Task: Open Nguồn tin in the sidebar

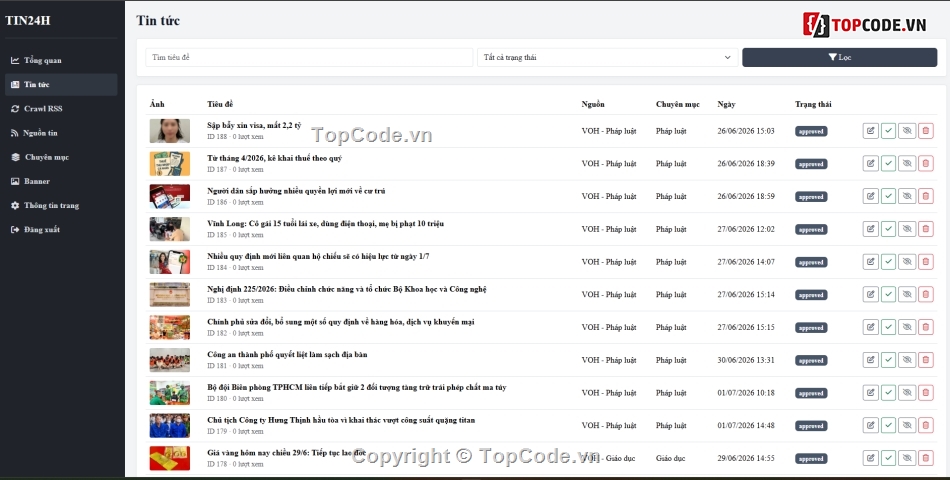Action: (61, 133)
